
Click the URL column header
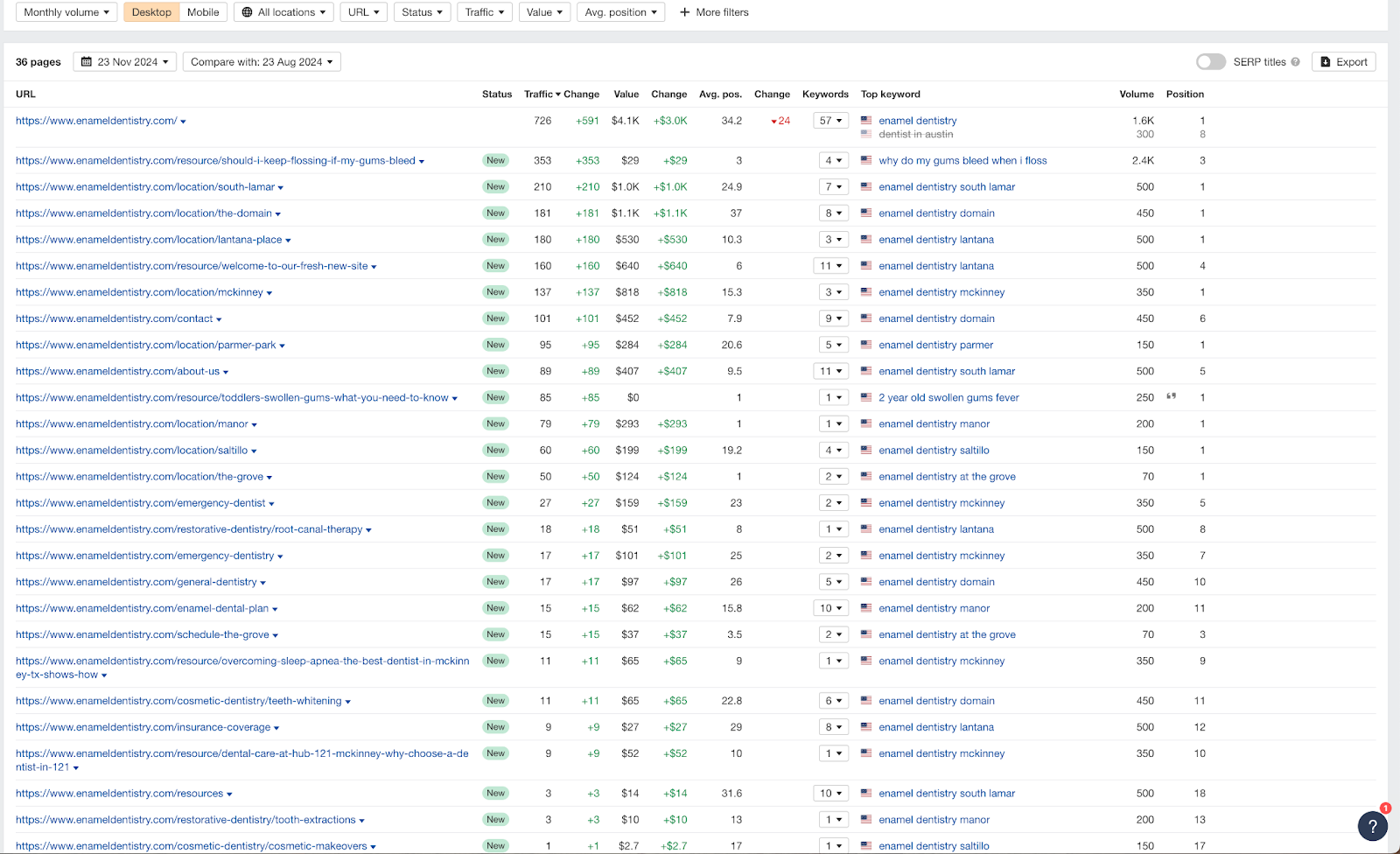25,94
